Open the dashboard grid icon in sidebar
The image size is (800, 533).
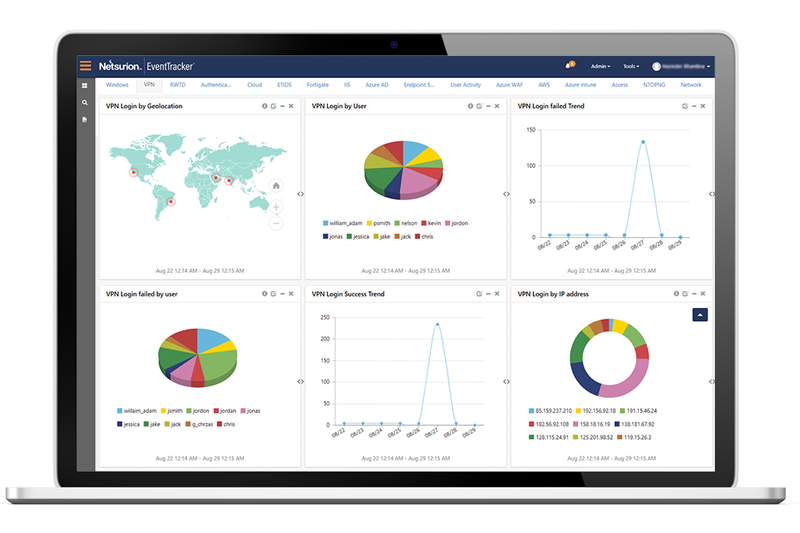pyautogui.click(x=85, y=86)
